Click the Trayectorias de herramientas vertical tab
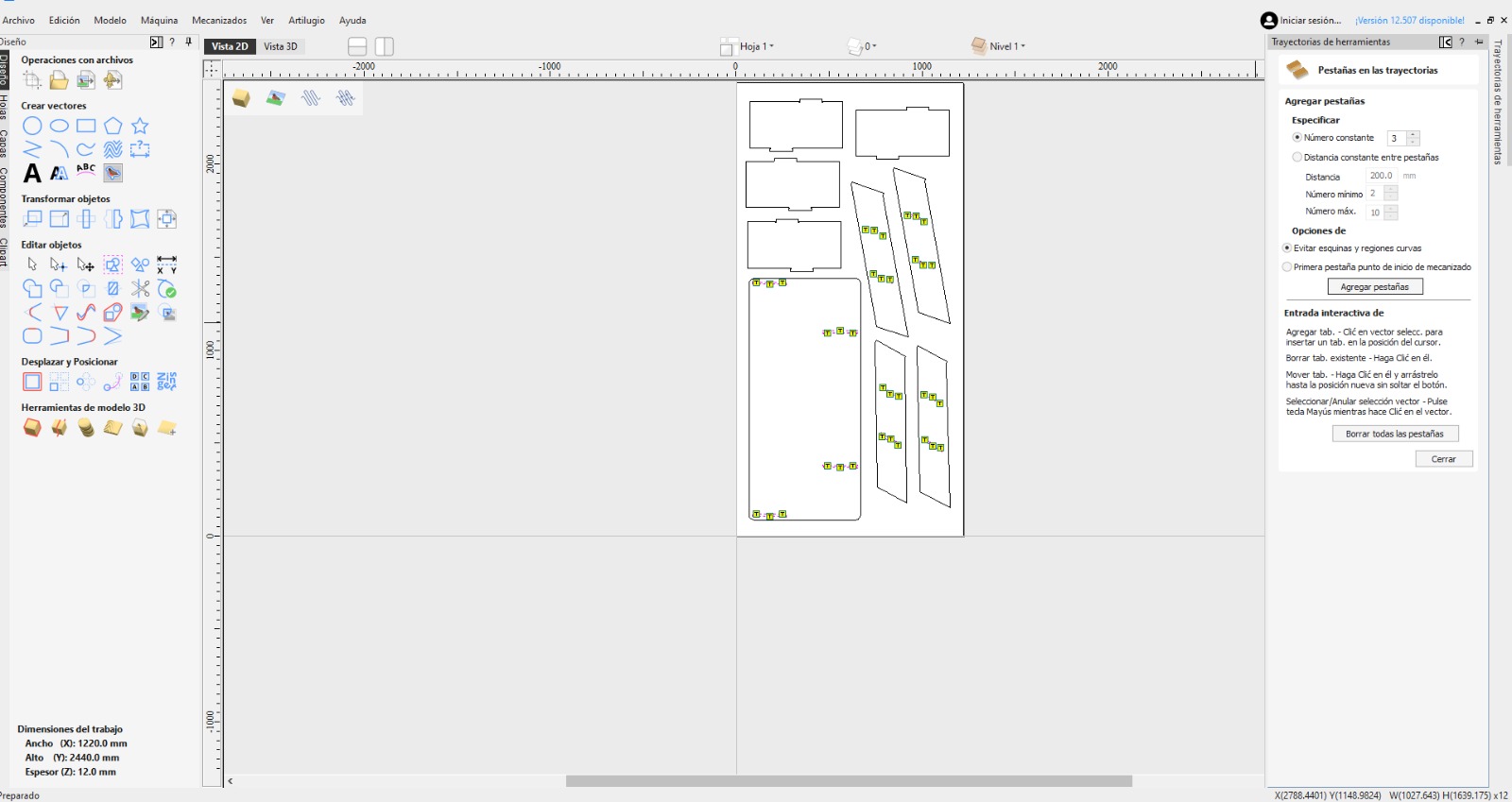The height and width of the screenshot is (802, 1512). coord(1498,102)
